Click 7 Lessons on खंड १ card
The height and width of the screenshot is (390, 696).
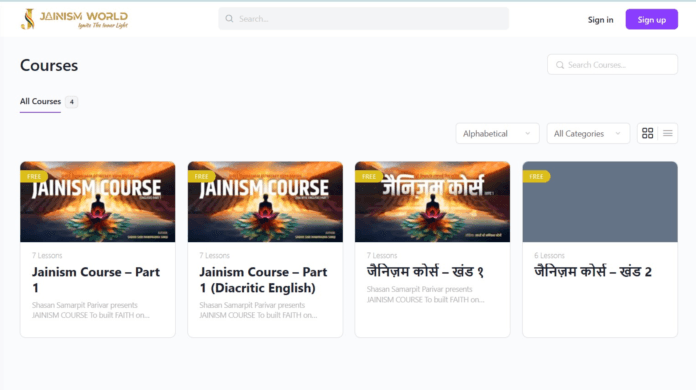point(382,256)
